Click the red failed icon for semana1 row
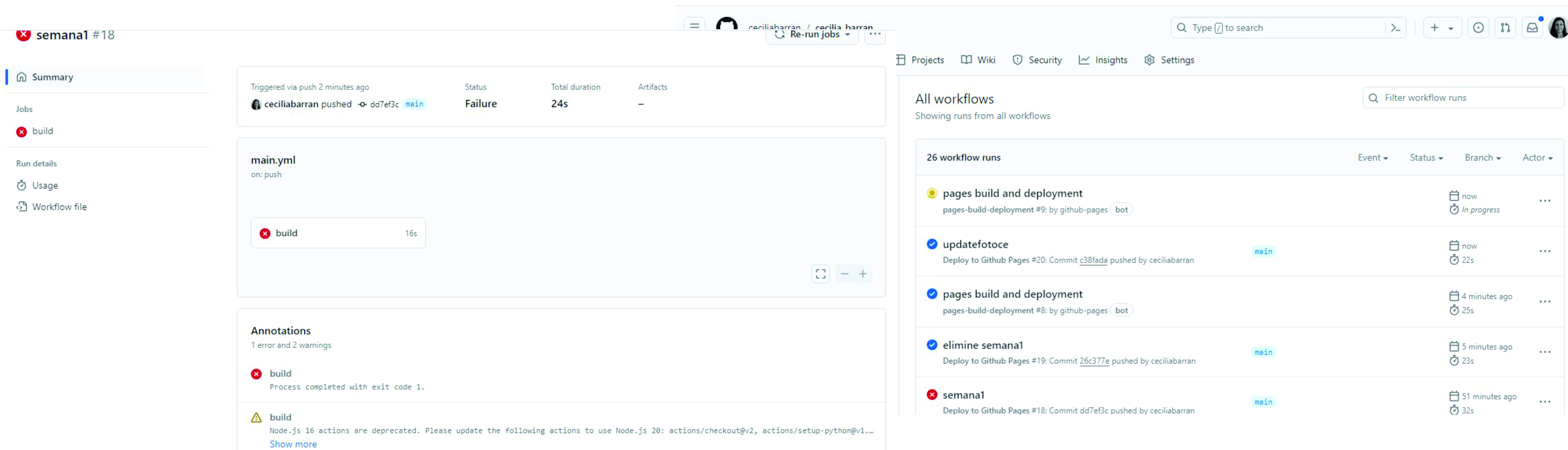 [932, 395]
